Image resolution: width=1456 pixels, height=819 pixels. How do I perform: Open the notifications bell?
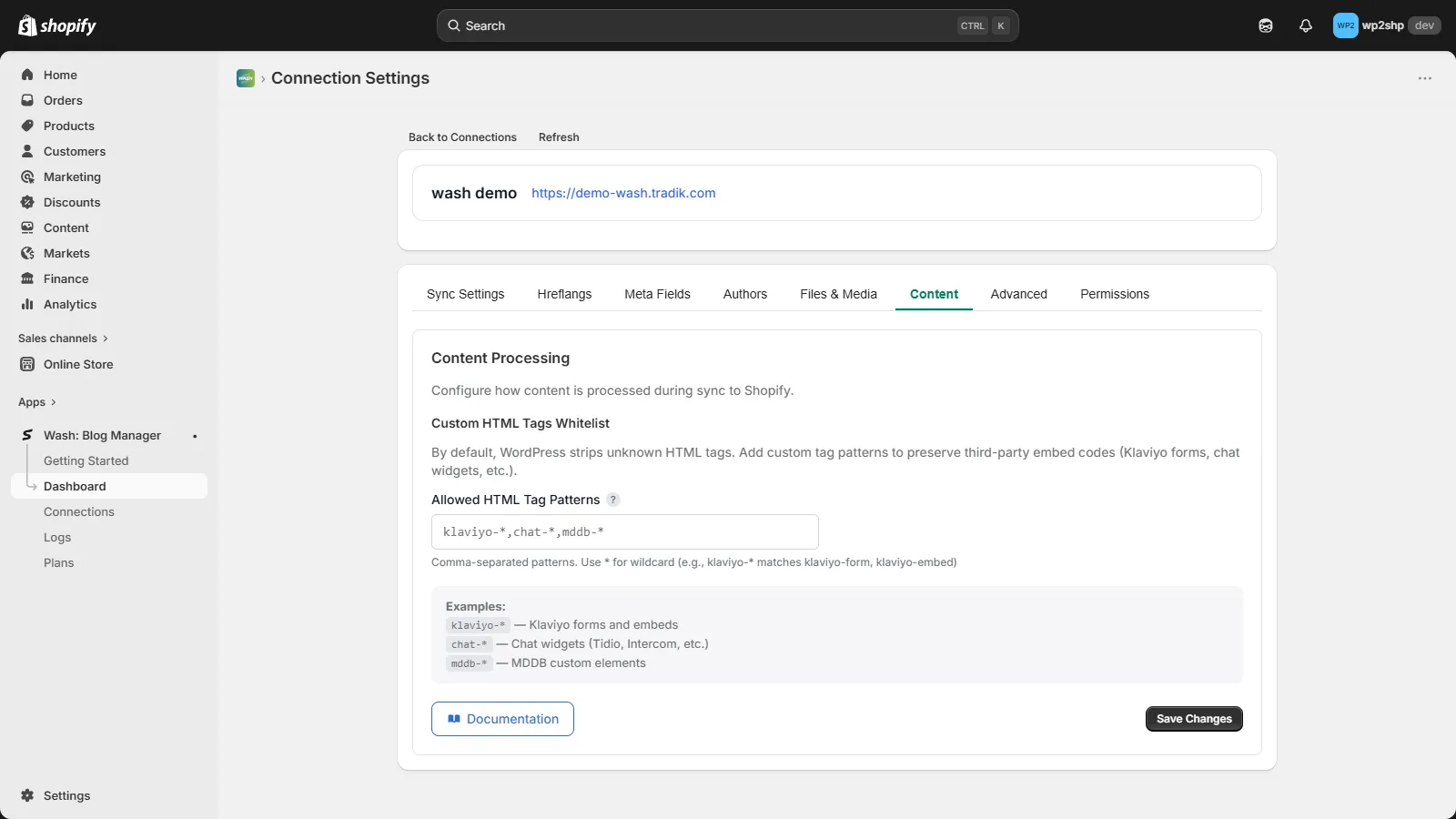click(x=1306, y=25)
